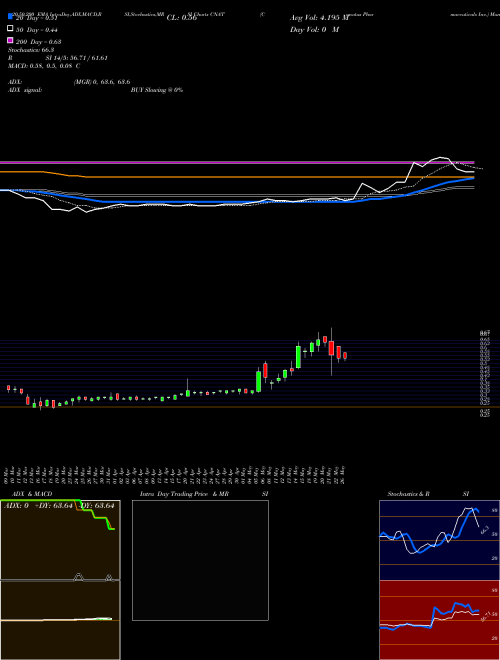Click the 'ADX & MACD' panel title
The image size is (500, 660).
pyautogui.click(x=32, y=494)
